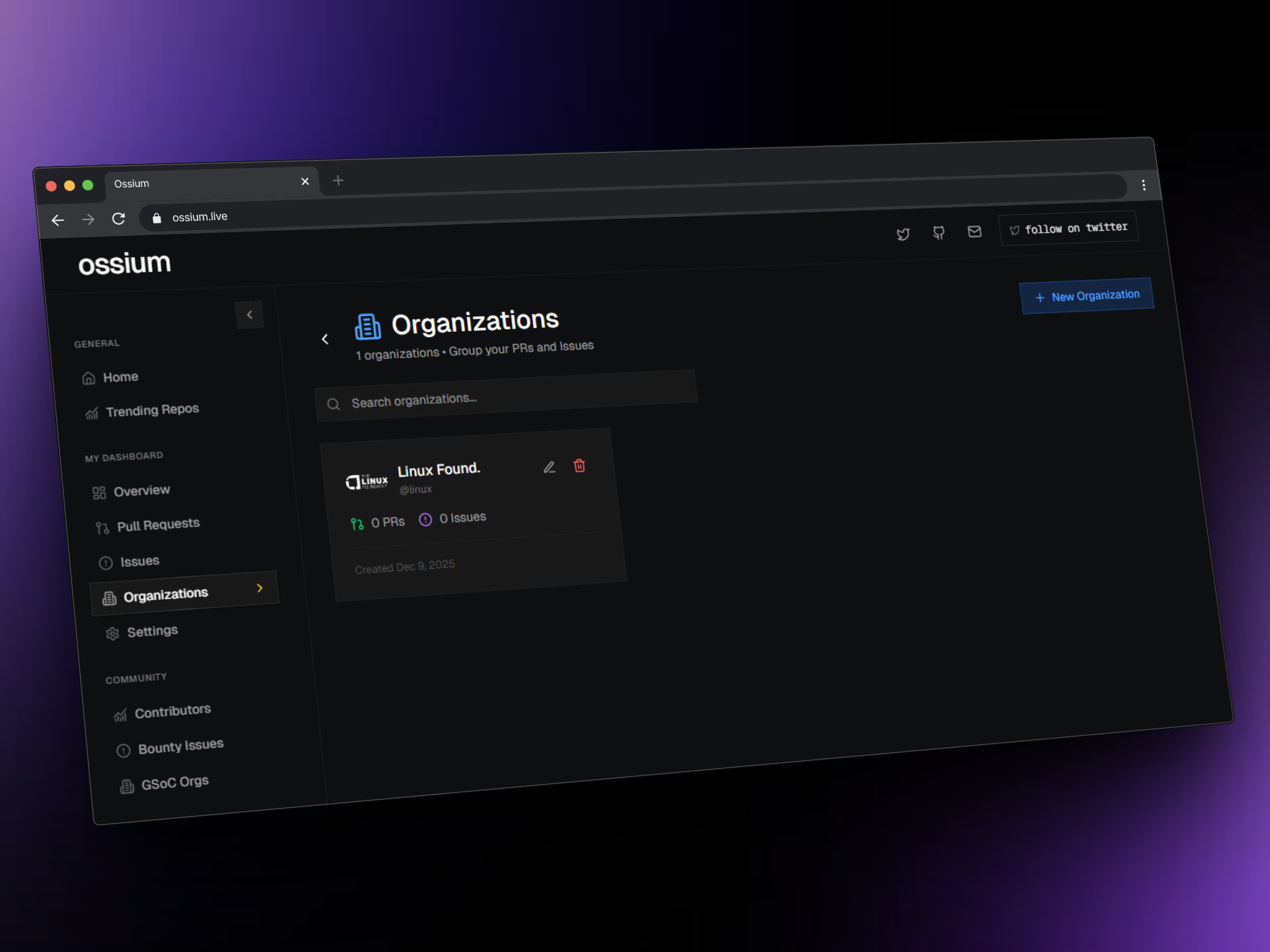Edit the Linux Found. organization with the pencil icon
The height and width of the screenshot is (952, 1270).
click(x=550, y=467)
